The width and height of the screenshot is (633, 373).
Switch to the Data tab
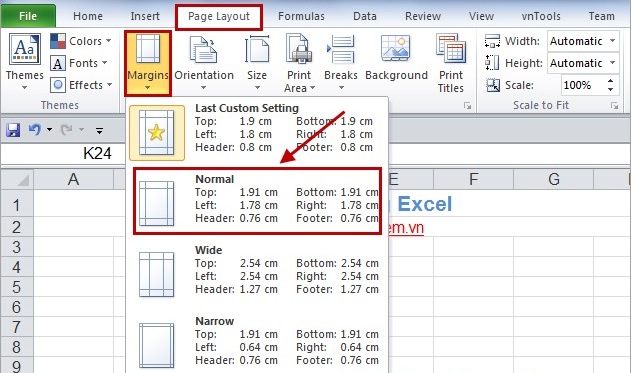pyautogui.click(x=365, y=16)
